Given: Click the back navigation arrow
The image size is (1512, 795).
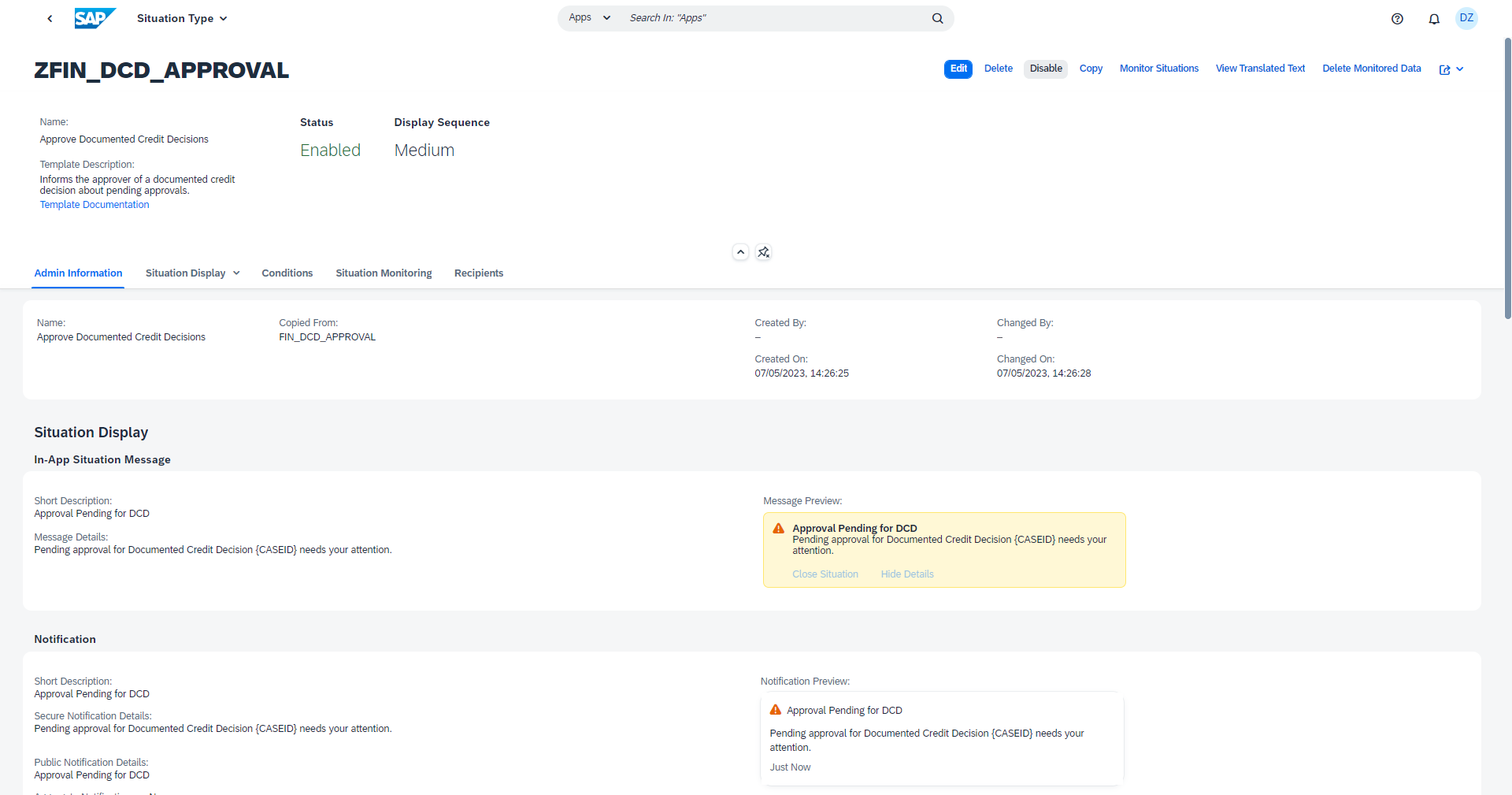Looking at the screenshot, I should (50, 18).
